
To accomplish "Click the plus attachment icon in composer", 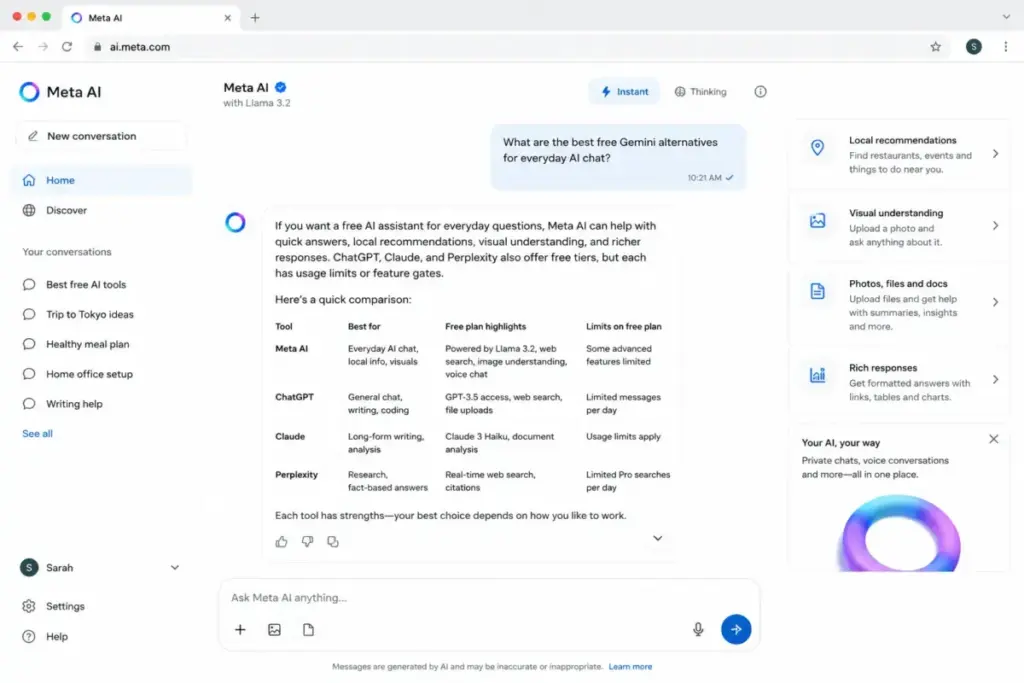I will pos(240,629).
